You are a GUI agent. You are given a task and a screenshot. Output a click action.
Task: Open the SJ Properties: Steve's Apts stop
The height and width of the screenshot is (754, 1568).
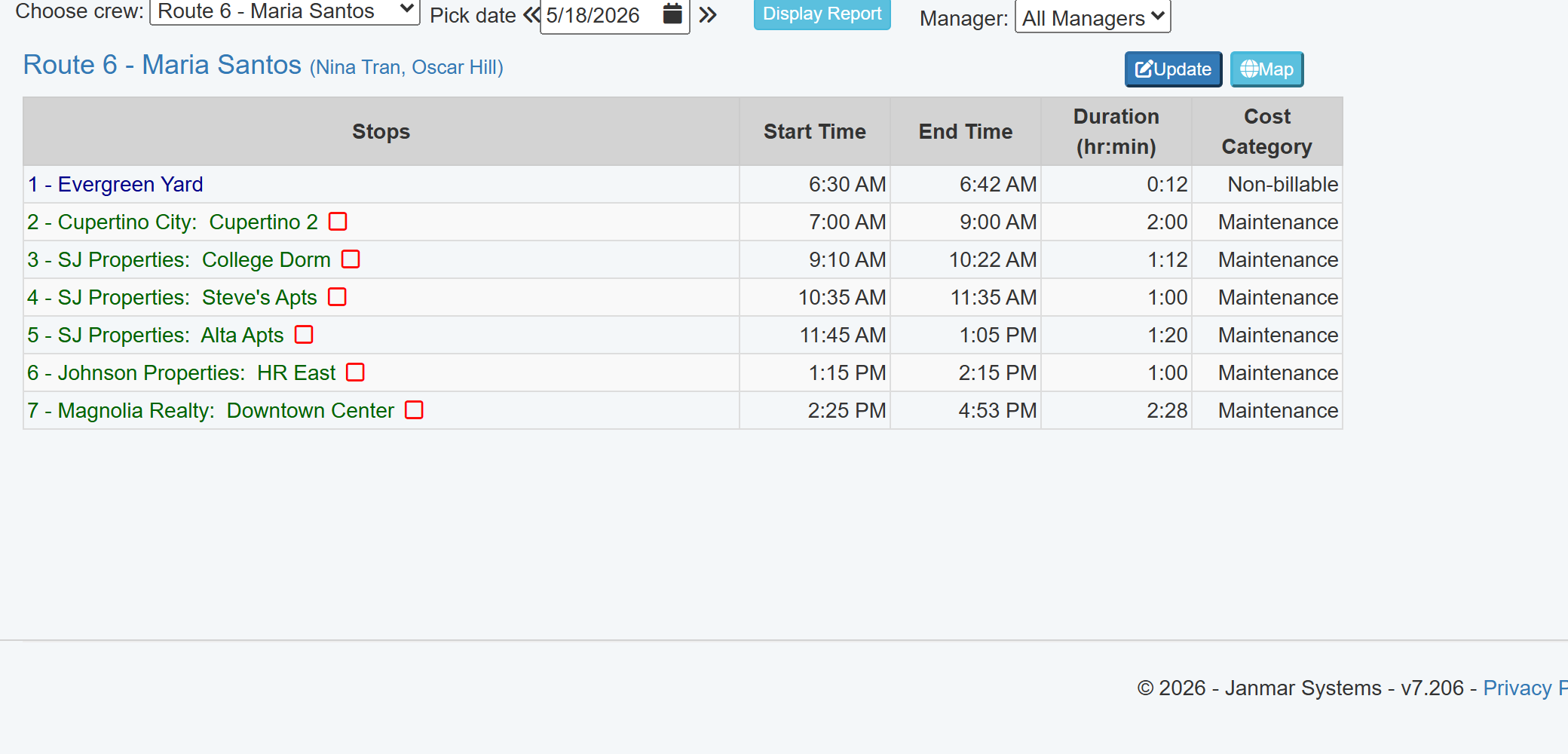(x=173, y=297)
